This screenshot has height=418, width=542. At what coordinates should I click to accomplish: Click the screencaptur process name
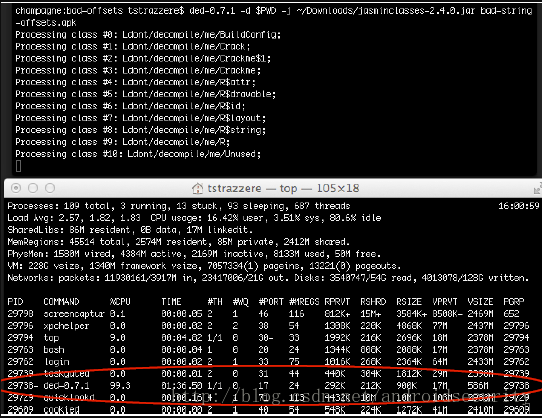(x=74, y=314)
